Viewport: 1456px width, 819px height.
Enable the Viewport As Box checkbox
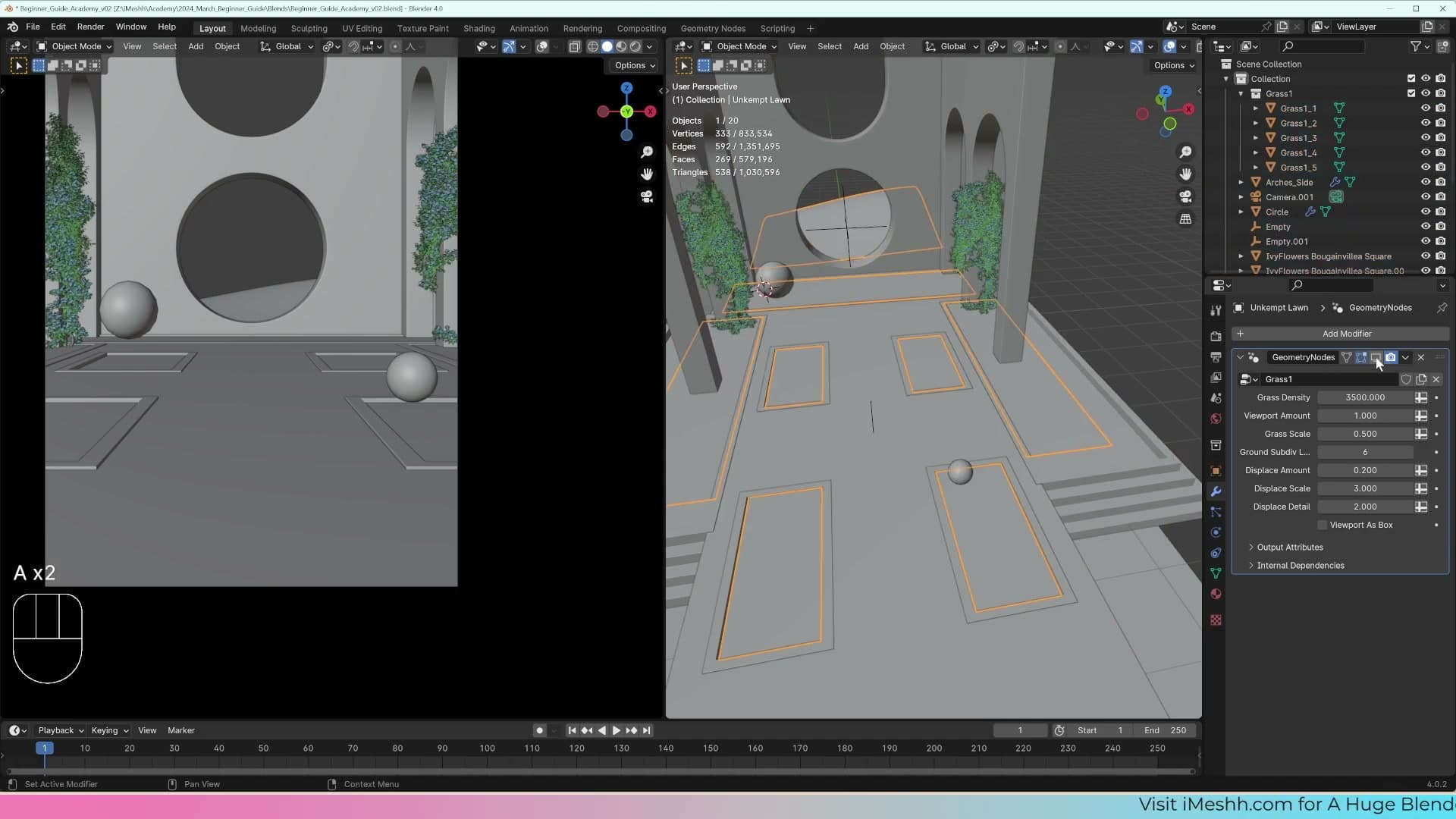point(1323,525)
